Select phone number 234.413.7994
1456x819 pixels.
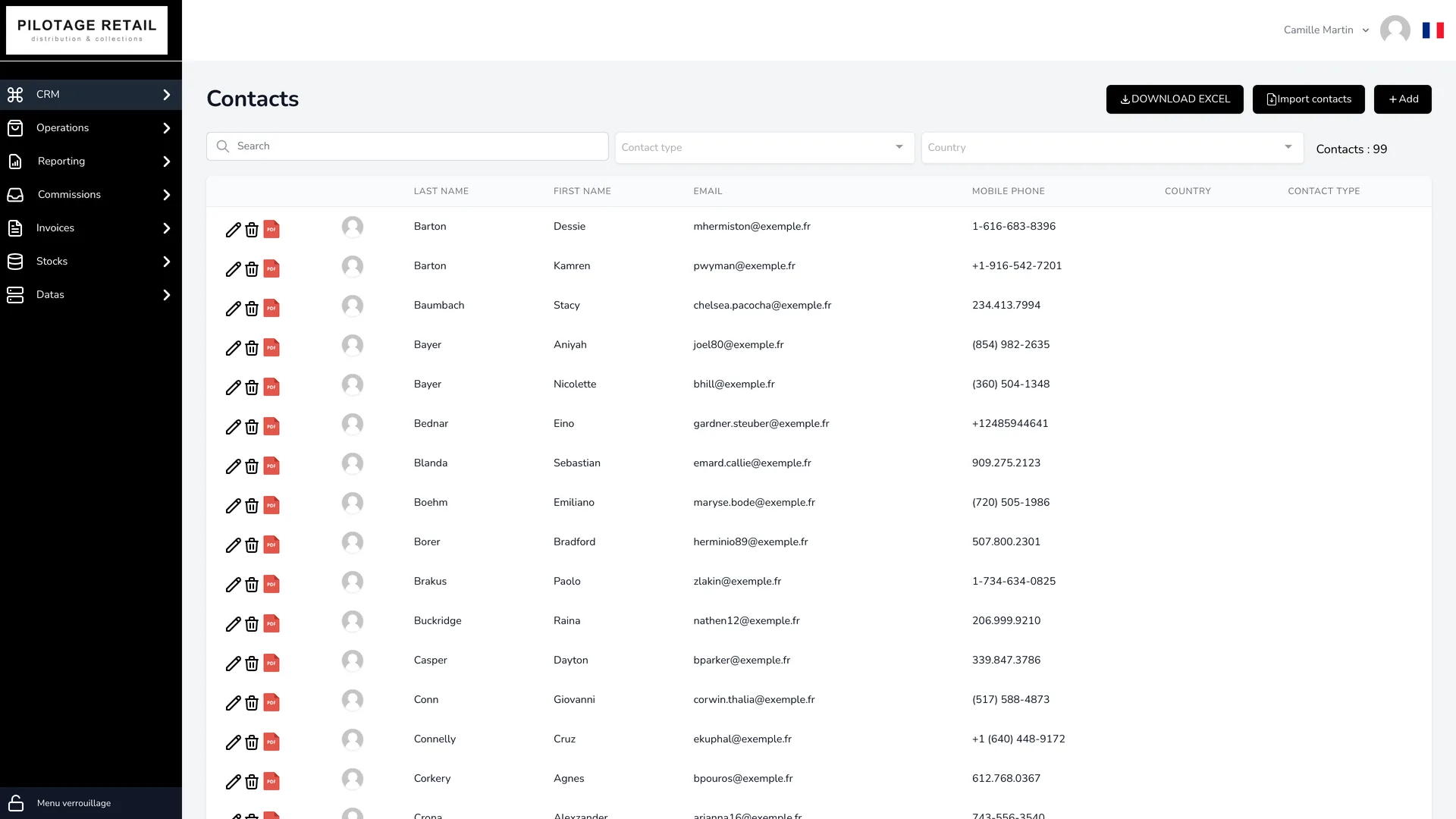1006,306
